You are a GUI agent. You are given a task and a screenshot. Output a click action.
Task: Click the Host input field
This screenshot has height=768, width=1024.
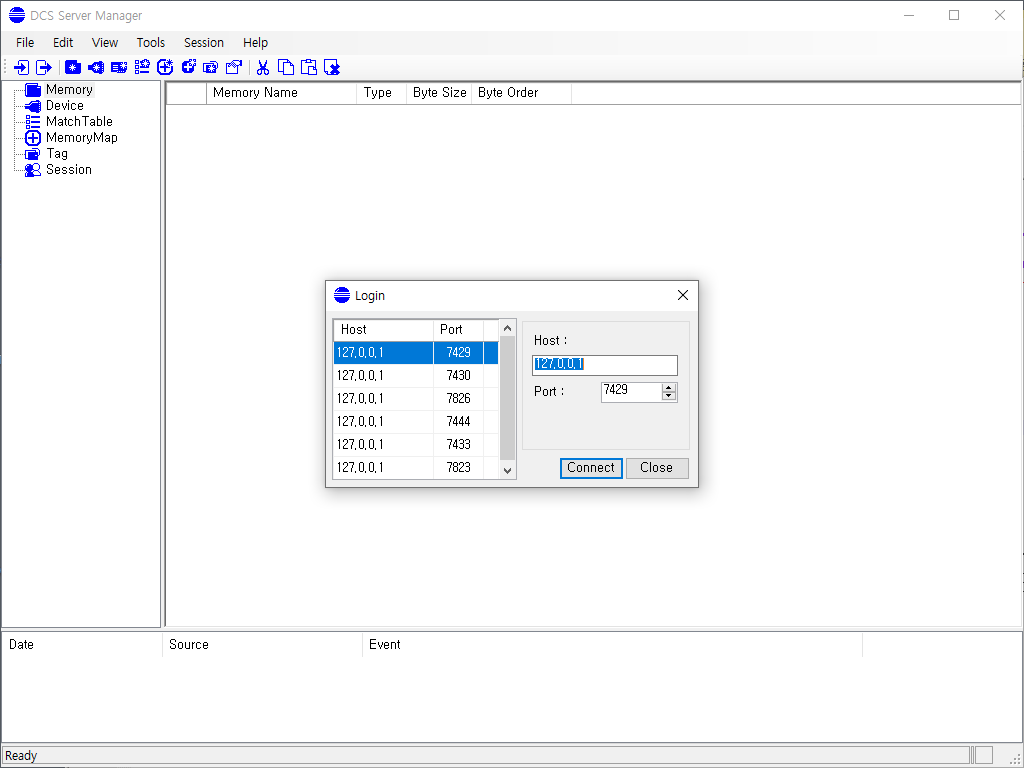pyautogui.click(x=605, y=365)
